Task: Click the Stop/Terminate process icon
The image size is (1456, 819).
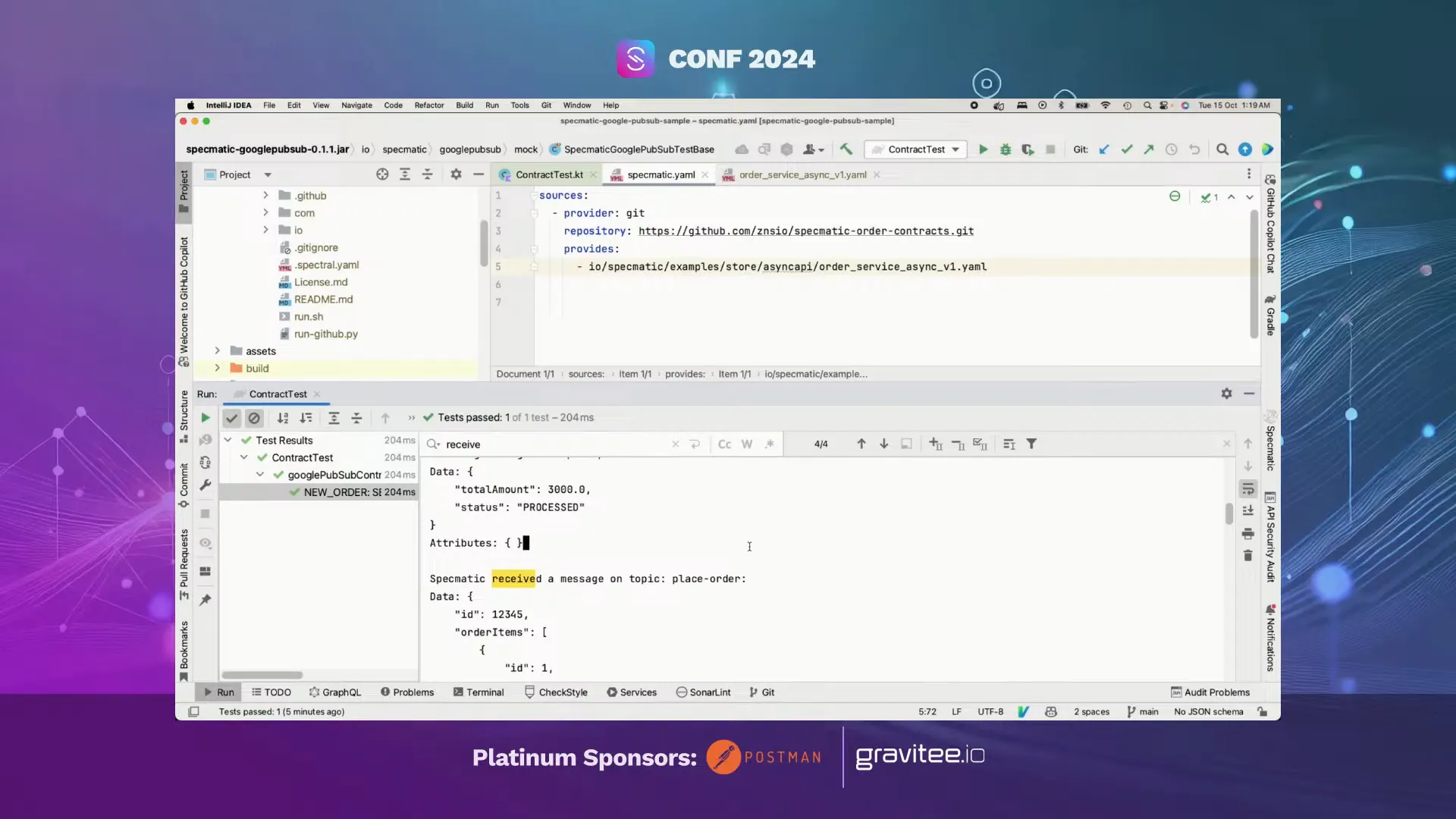Action: 1050,149
